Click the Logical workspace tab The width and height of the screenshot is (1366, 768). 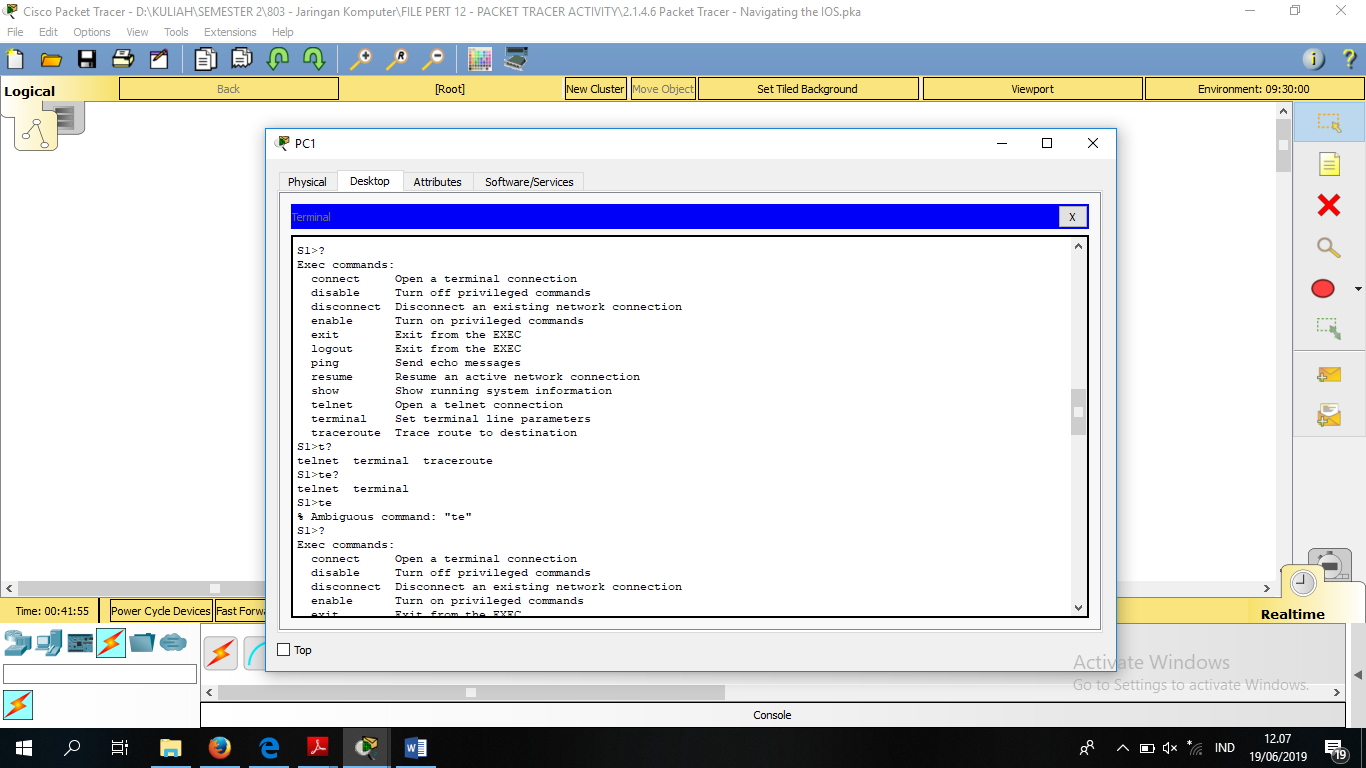(30, 91)
